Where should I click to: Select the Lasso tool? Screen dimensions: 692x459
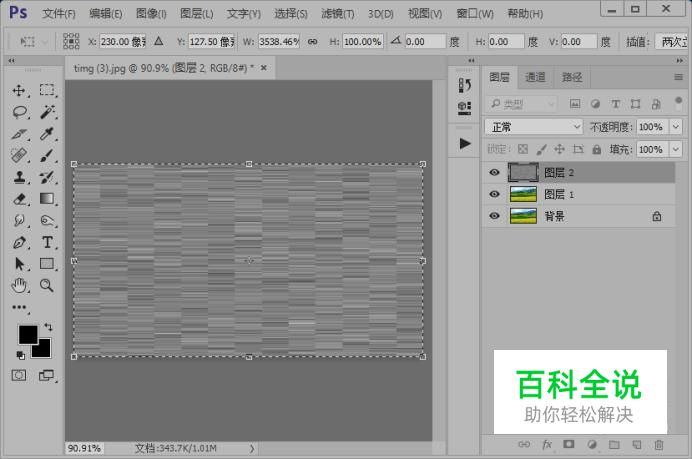(19, 112)
